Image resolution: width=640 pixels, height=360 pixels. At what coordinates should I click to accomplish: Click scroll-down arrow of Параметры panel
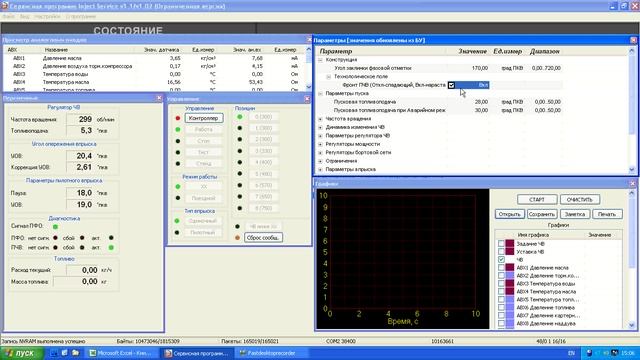[x=632, y=169]
